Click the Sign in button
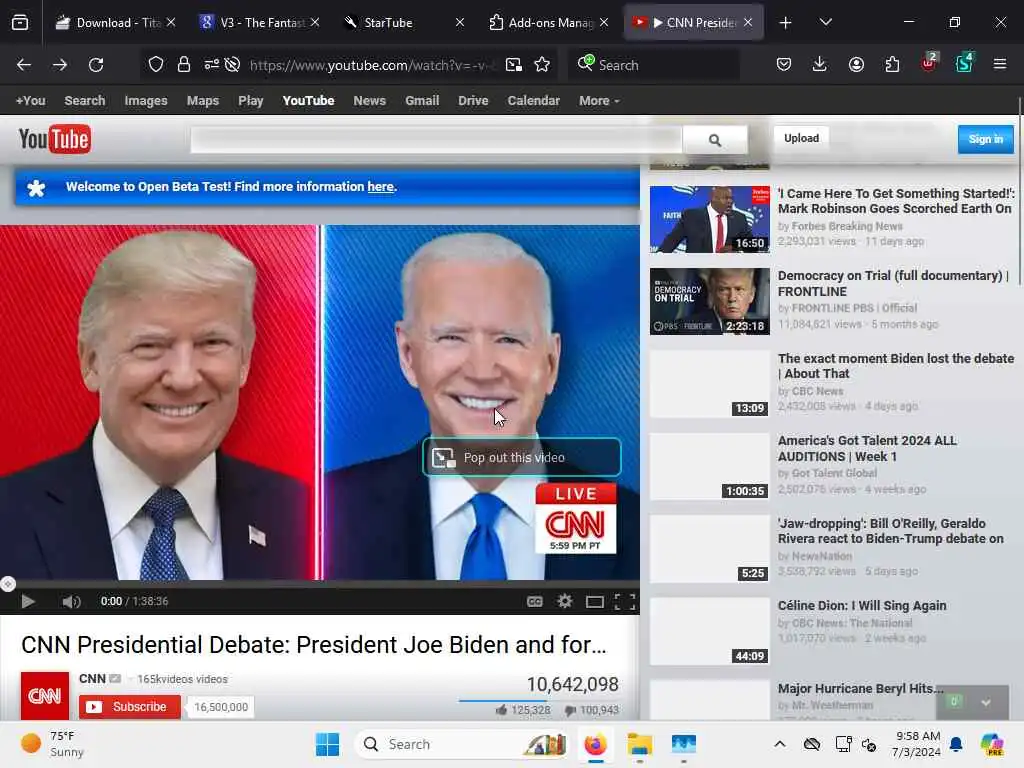This screenshot has height=768, width=1024. pos(985,139)
